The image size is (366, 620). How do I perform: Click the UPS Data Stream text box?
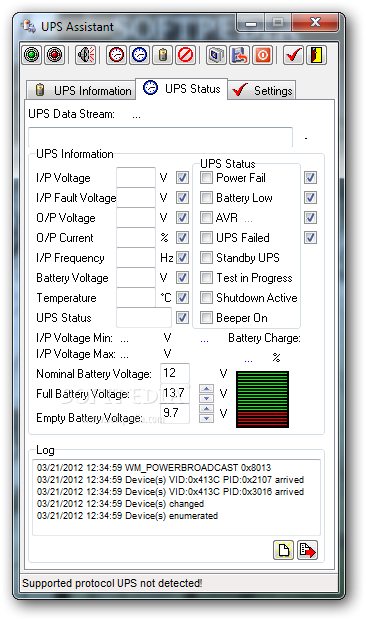[x=160, y=137]
